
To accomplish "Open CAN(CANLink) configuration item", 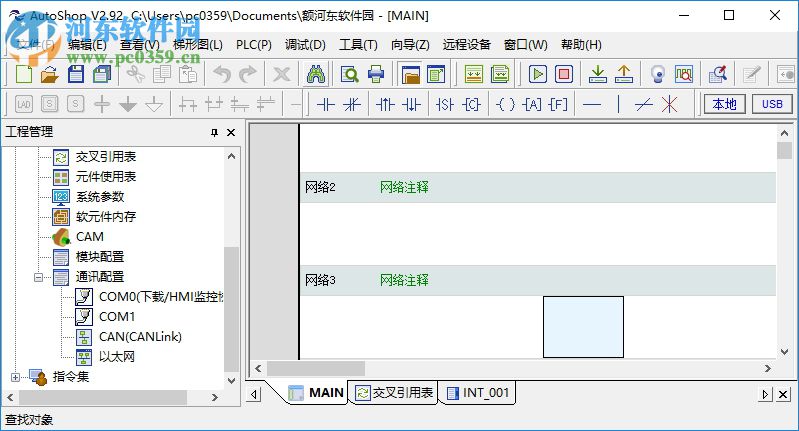I will (140, 337).
